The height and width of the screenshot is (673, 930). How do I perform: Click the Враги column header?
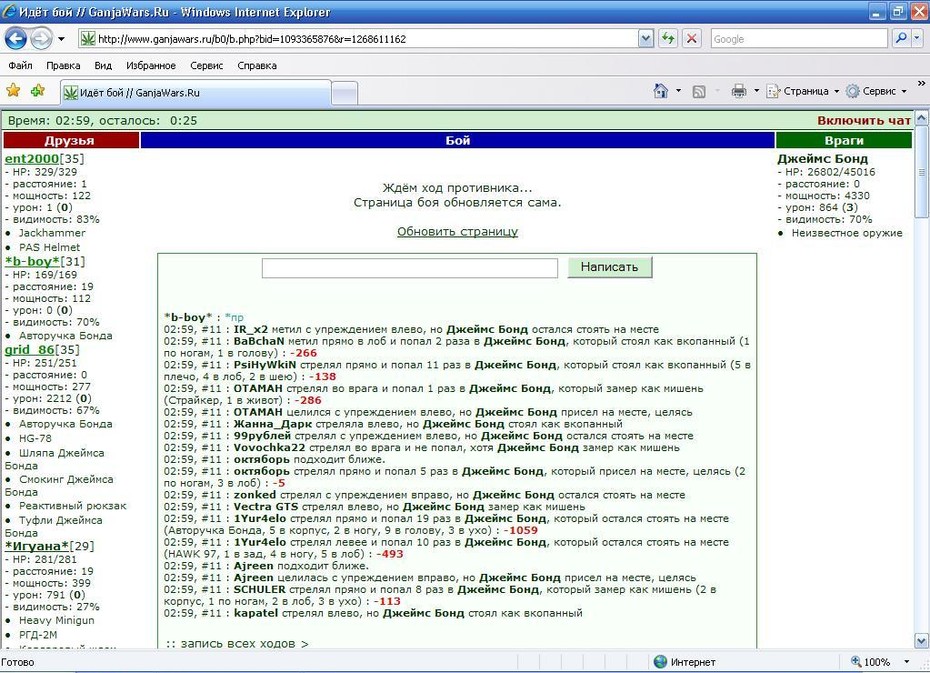click(x=843, y=141)
